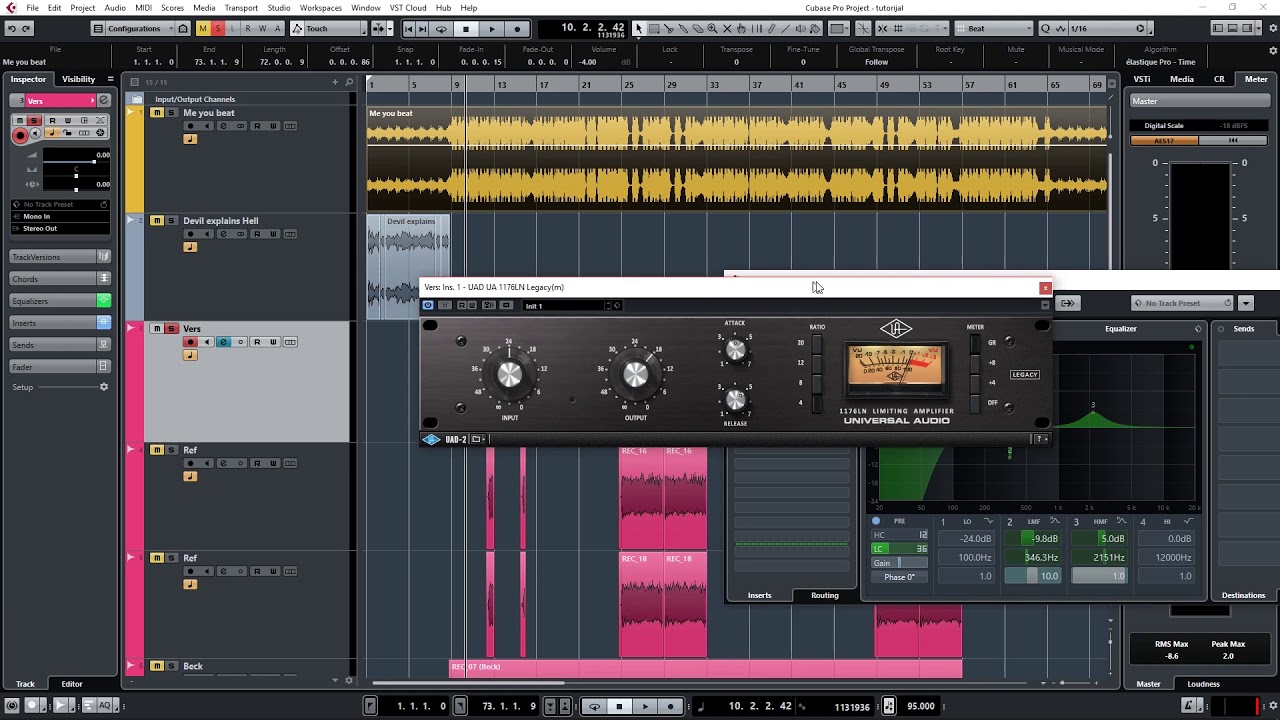Select the Play speaker tool
The width and height of the screenshot is (1280, 720).
[800, 29]
